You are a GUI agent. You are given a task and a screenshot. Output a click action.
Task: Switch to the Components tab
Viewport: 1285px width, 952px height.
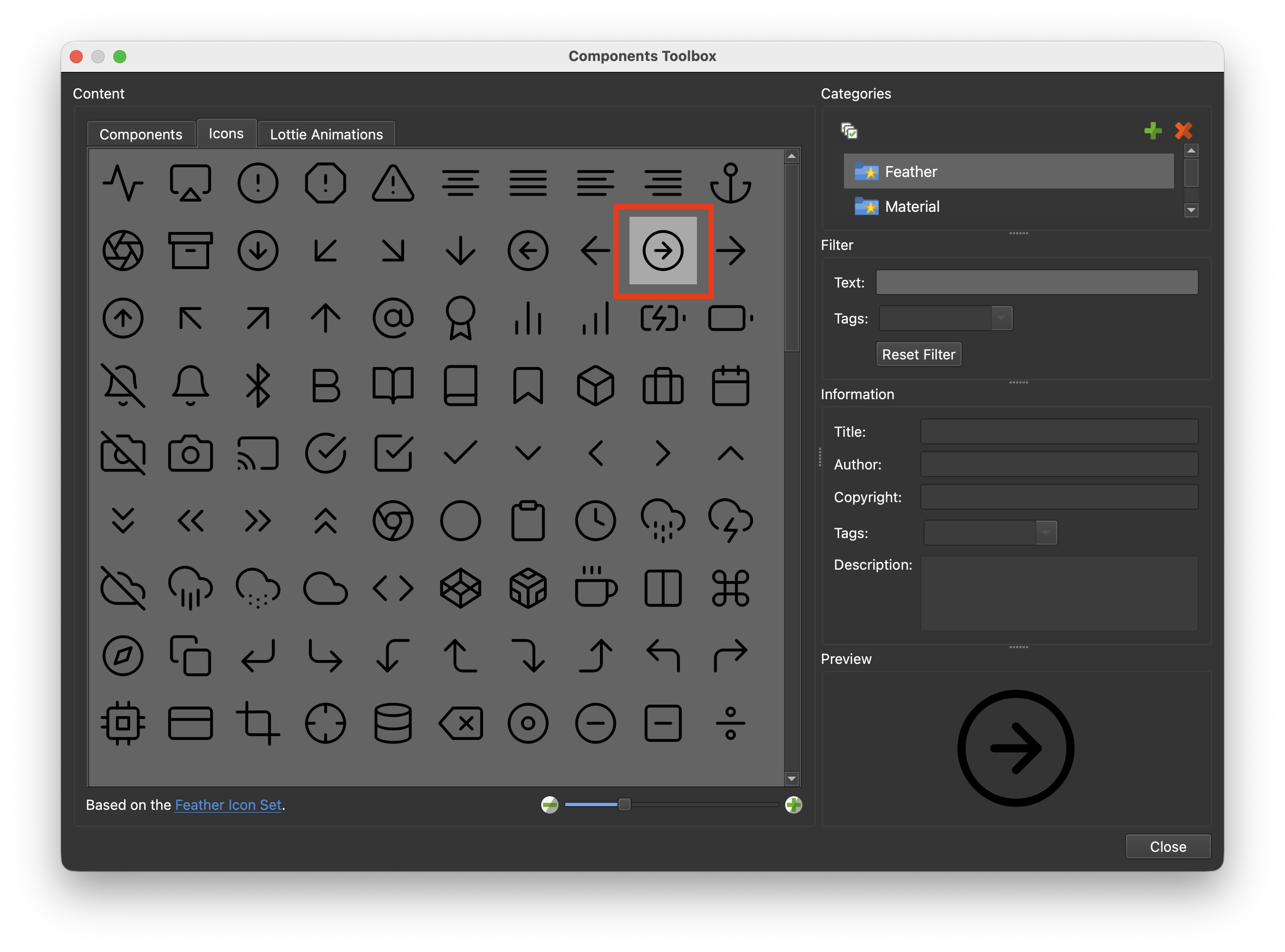pos(140,135)
